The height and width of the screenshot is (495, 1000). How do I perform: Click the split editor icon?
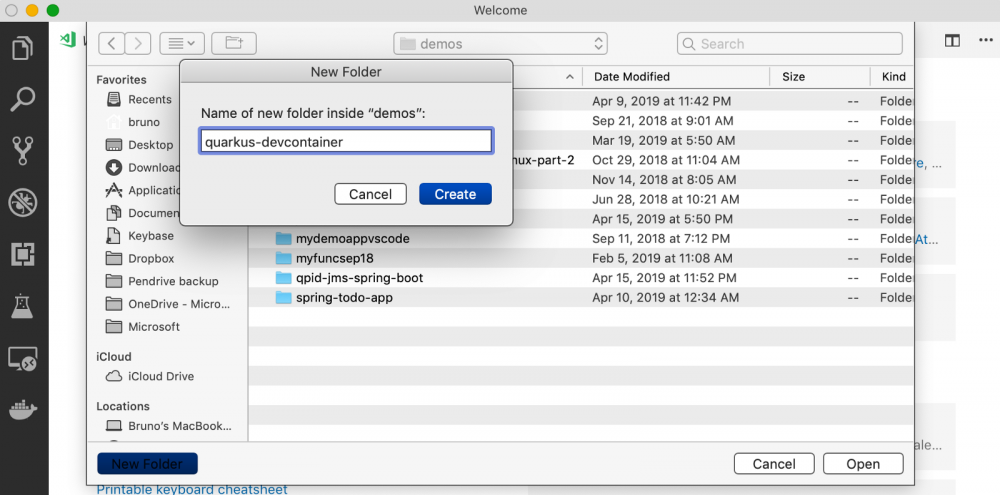point(952,41)
